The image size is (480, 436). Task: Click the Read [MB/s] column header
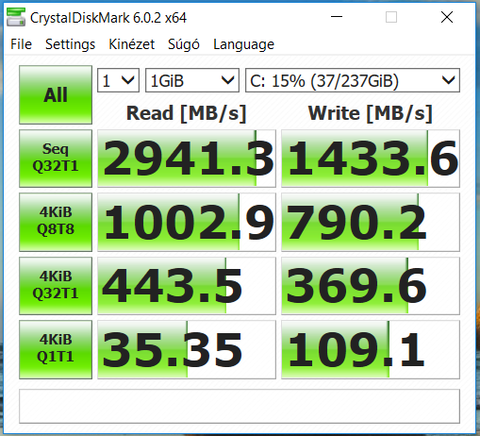tap(186, 113)
